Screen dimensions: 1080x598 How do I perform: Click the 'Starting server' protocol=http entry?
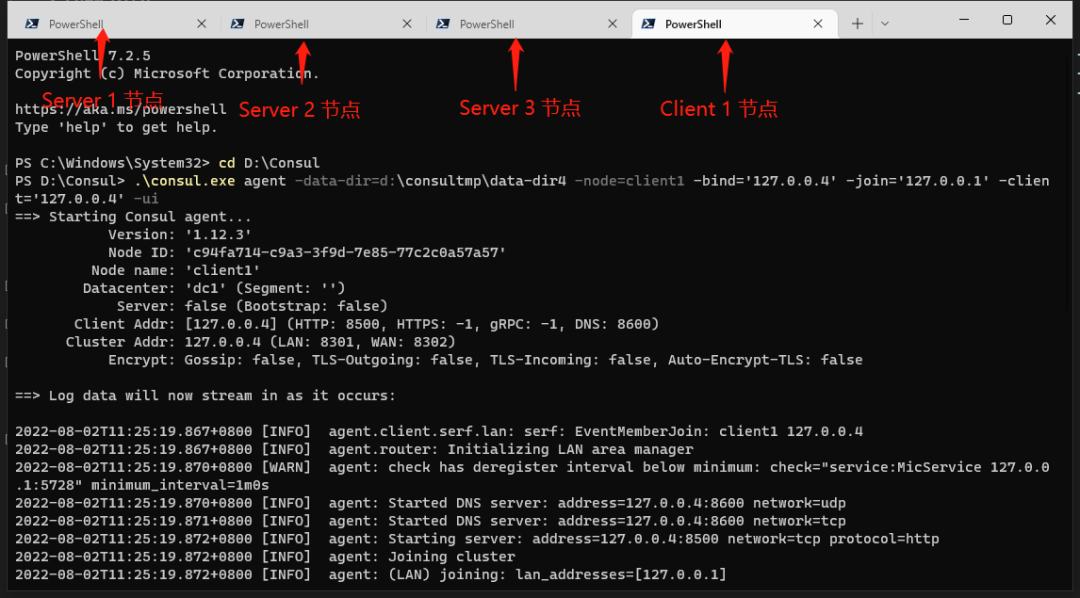[x=477, y=539]
